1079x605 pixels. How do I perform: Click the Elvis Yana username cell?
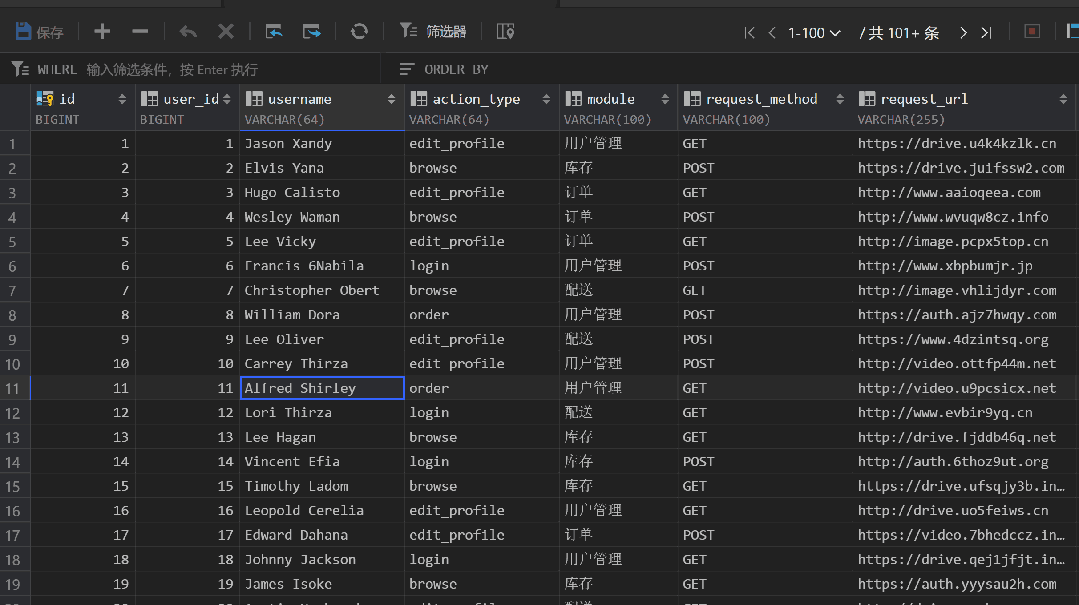tap(322, 168)
